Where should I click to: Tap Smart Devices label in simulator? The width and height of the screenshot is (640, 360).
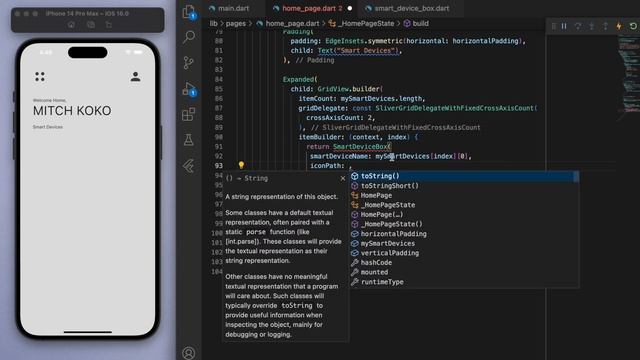[x=48, y=127]
